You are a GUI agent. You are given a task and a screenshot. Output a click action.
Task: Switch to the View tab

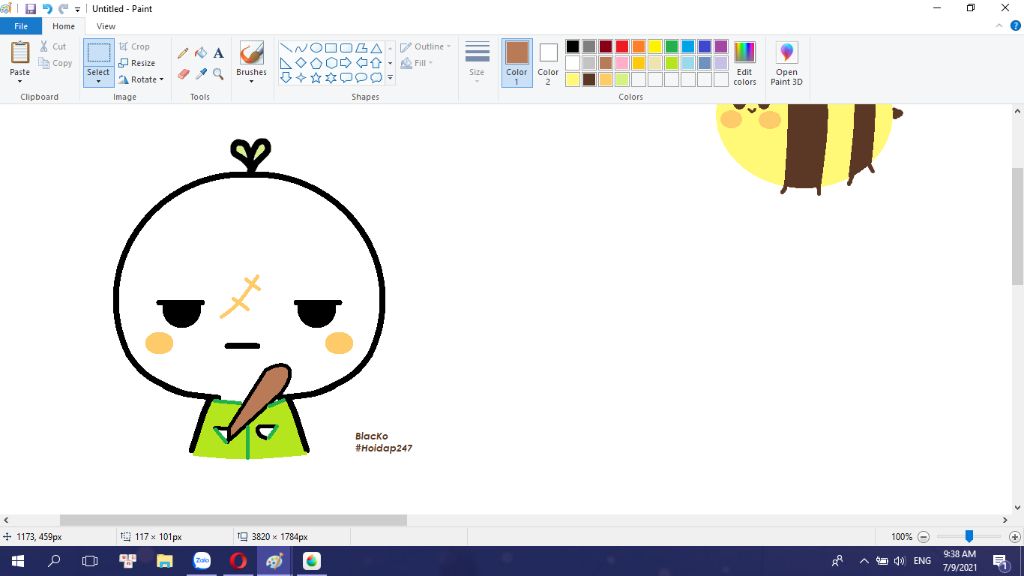[106, 26]
